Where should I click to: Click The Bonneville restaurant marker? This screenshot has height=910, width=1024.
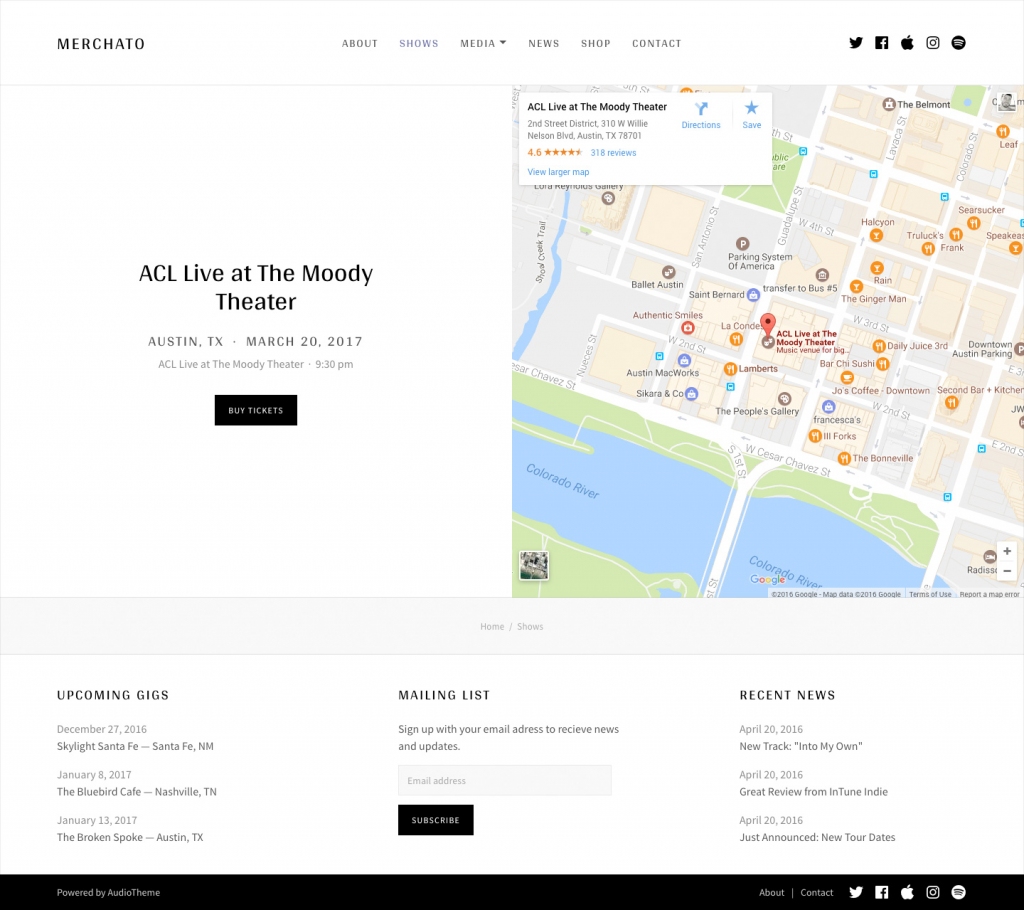tap(844, 459)
